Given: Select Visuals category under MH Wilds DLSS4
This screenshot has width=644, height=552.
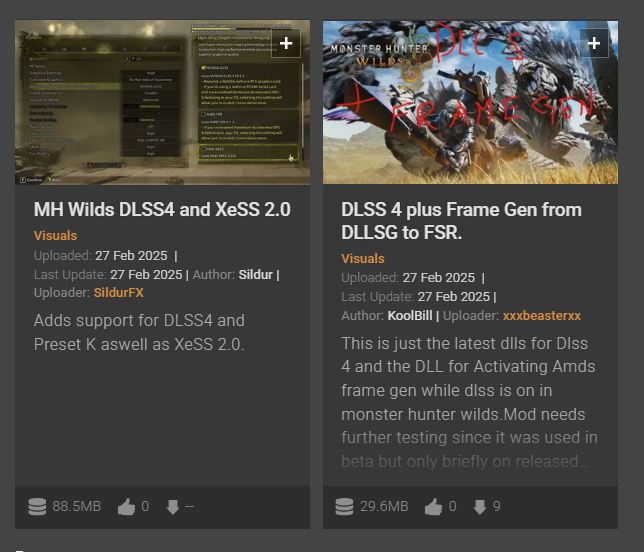Looking at the screenshot, I should pos(55,235).
